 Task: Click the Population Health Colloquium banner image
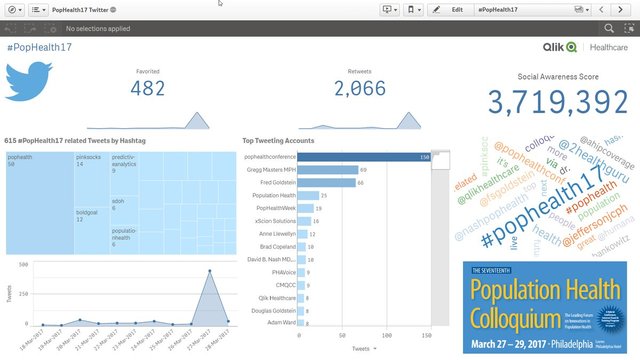coord(545,307)
